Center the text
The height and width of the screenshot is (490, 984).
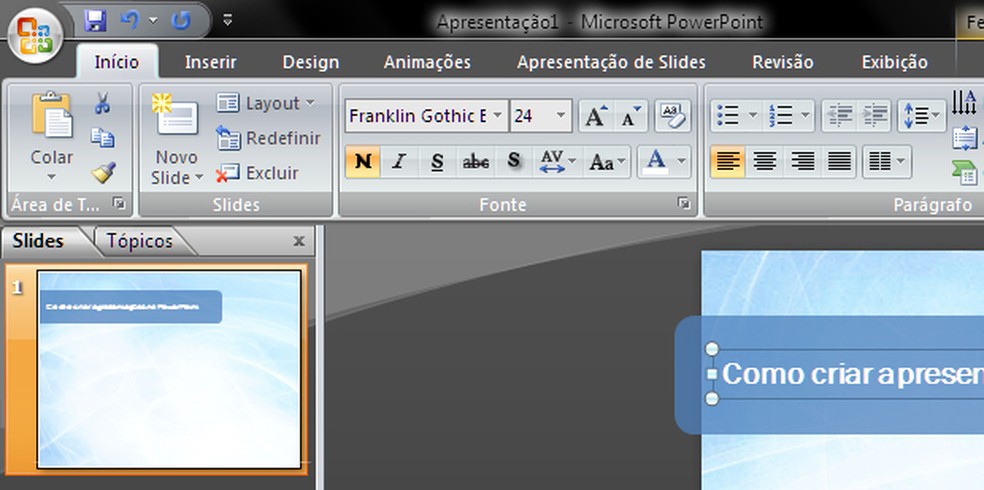coord(764,162)
